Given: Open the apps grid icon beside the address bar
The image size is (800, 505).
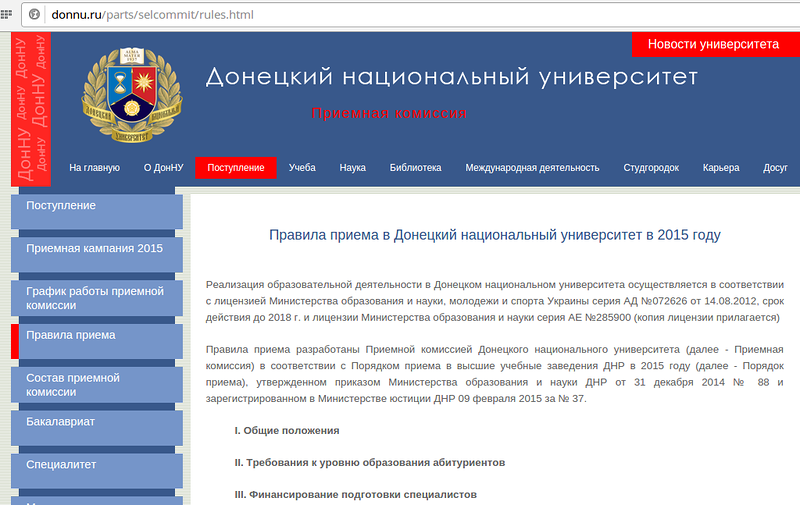Looking at the screenshot, I should click(6, 14).
